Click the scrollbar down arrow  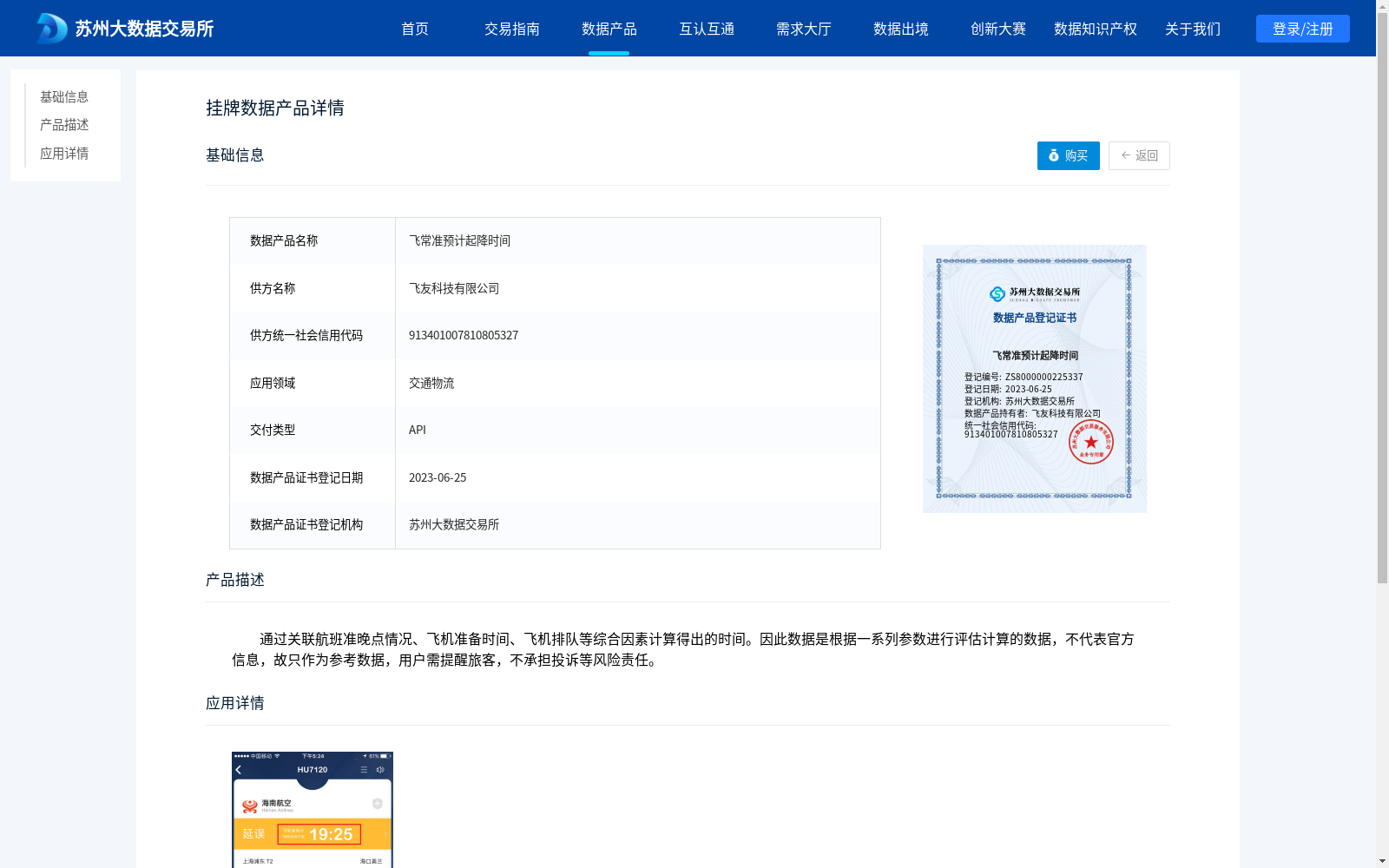click(x=1382, y=861)
